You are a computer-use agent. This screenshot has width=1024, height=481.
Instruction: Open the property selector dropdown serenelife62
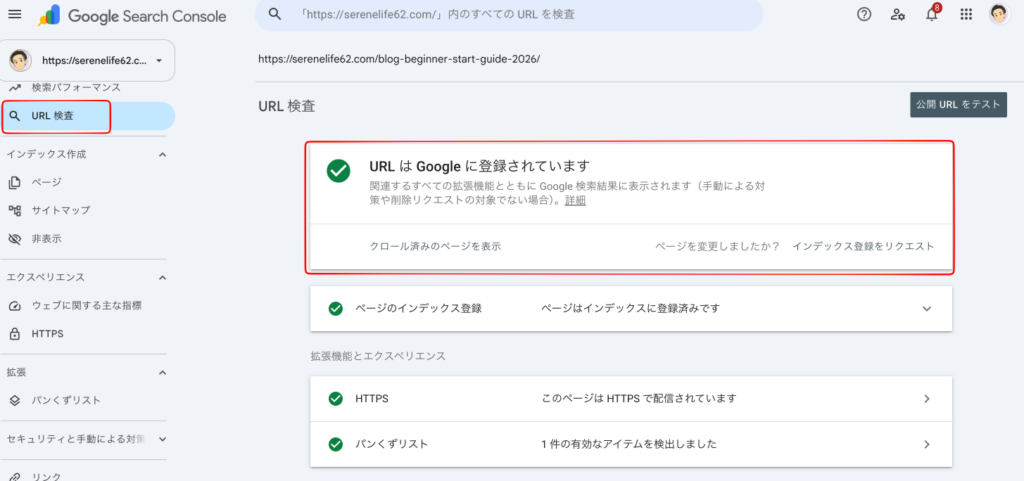88,61
